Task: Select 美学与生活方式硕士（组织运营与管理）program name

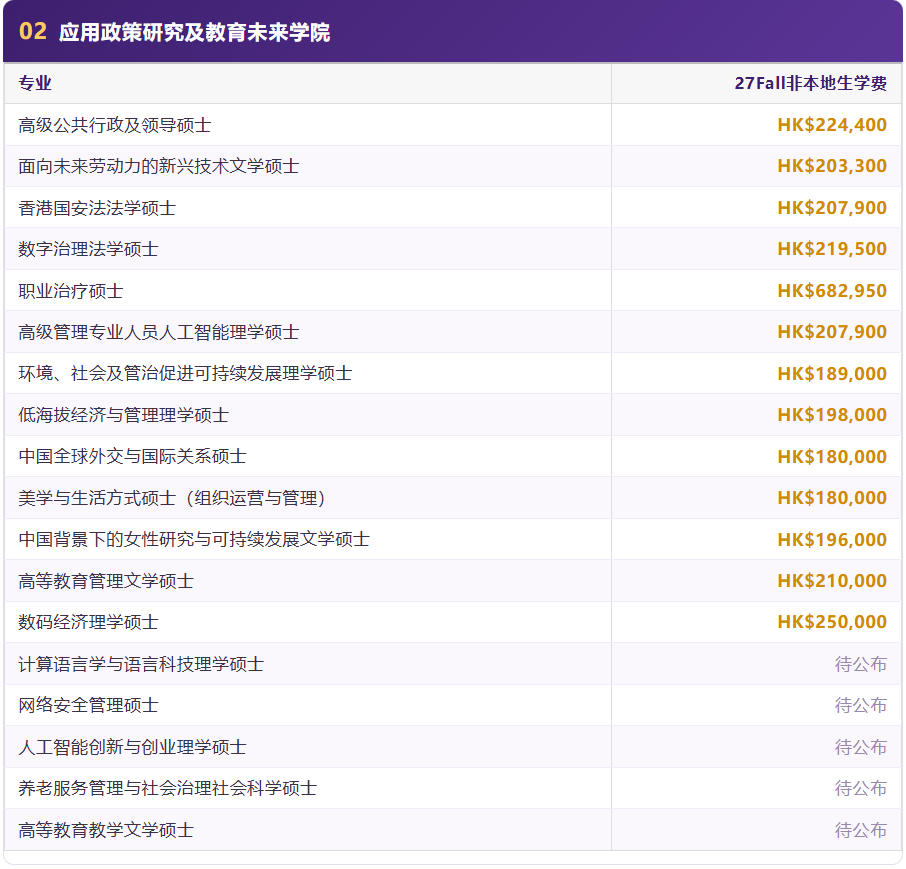Action: click(x=172, y=498)
